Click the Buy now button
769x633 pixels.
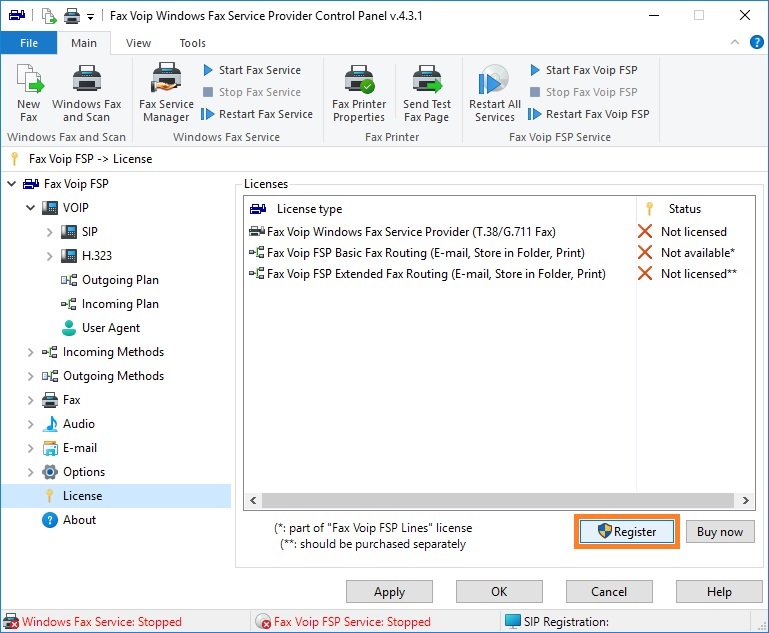point(719,532)
